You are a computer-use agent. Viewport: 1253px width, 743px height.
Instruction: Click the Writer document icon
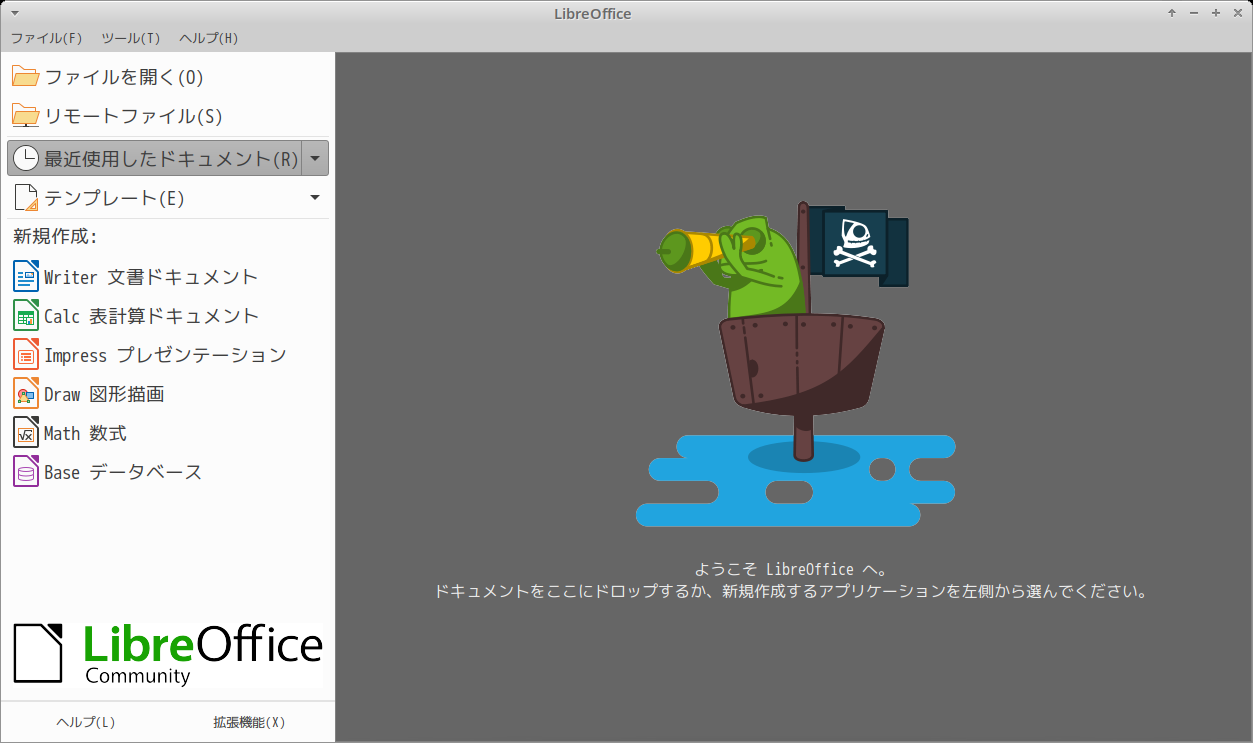click(x=26, y=276)
